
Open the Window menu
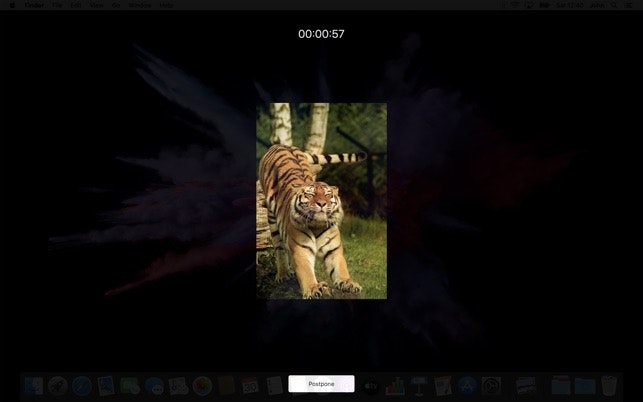[x=139, y=5]
